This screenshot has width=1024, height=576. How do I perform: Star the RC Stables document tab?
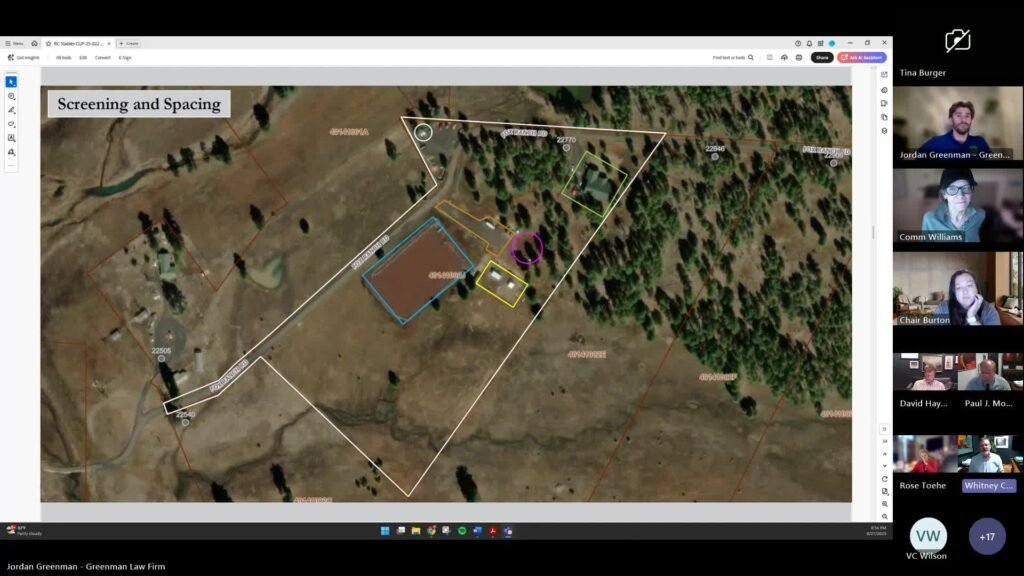(48, 43)
